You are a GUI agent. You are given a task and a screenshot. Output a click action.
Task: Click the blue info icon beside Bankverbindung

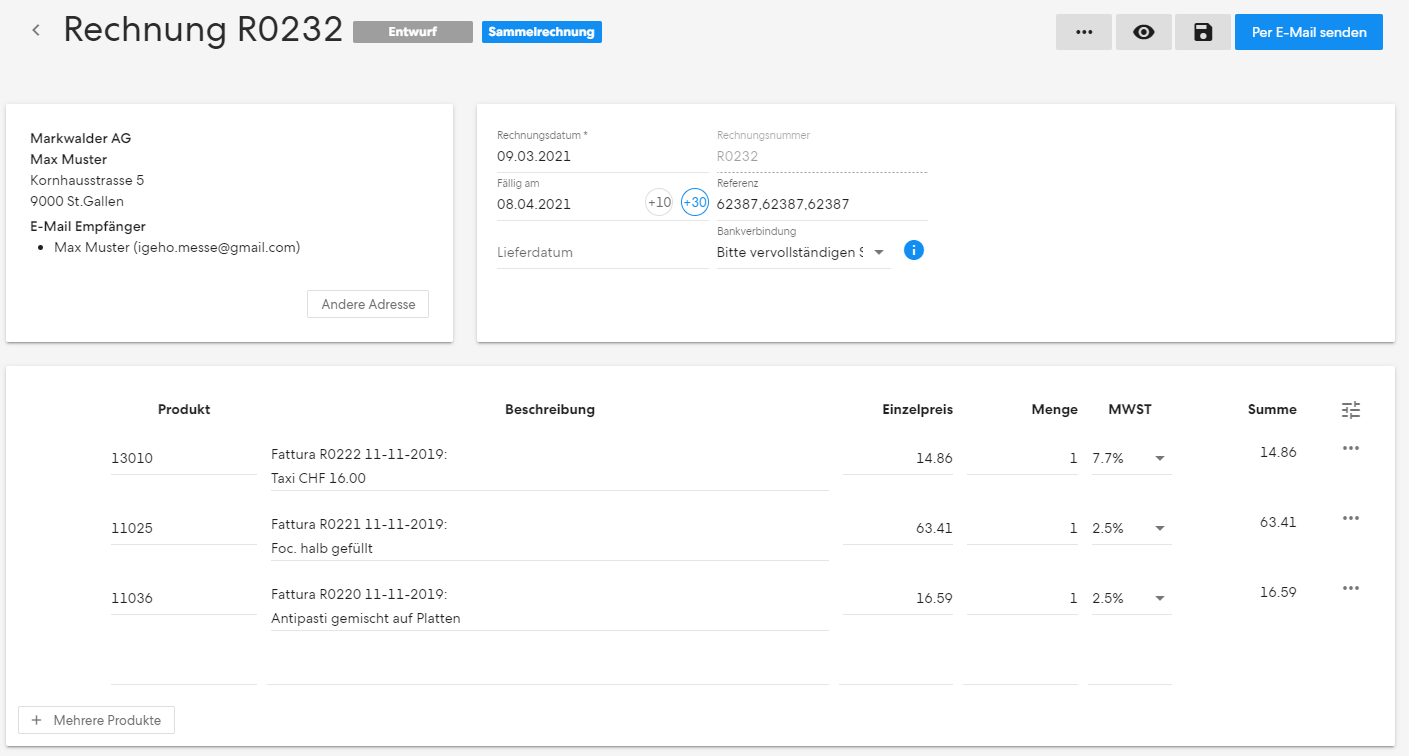[914, 250]
